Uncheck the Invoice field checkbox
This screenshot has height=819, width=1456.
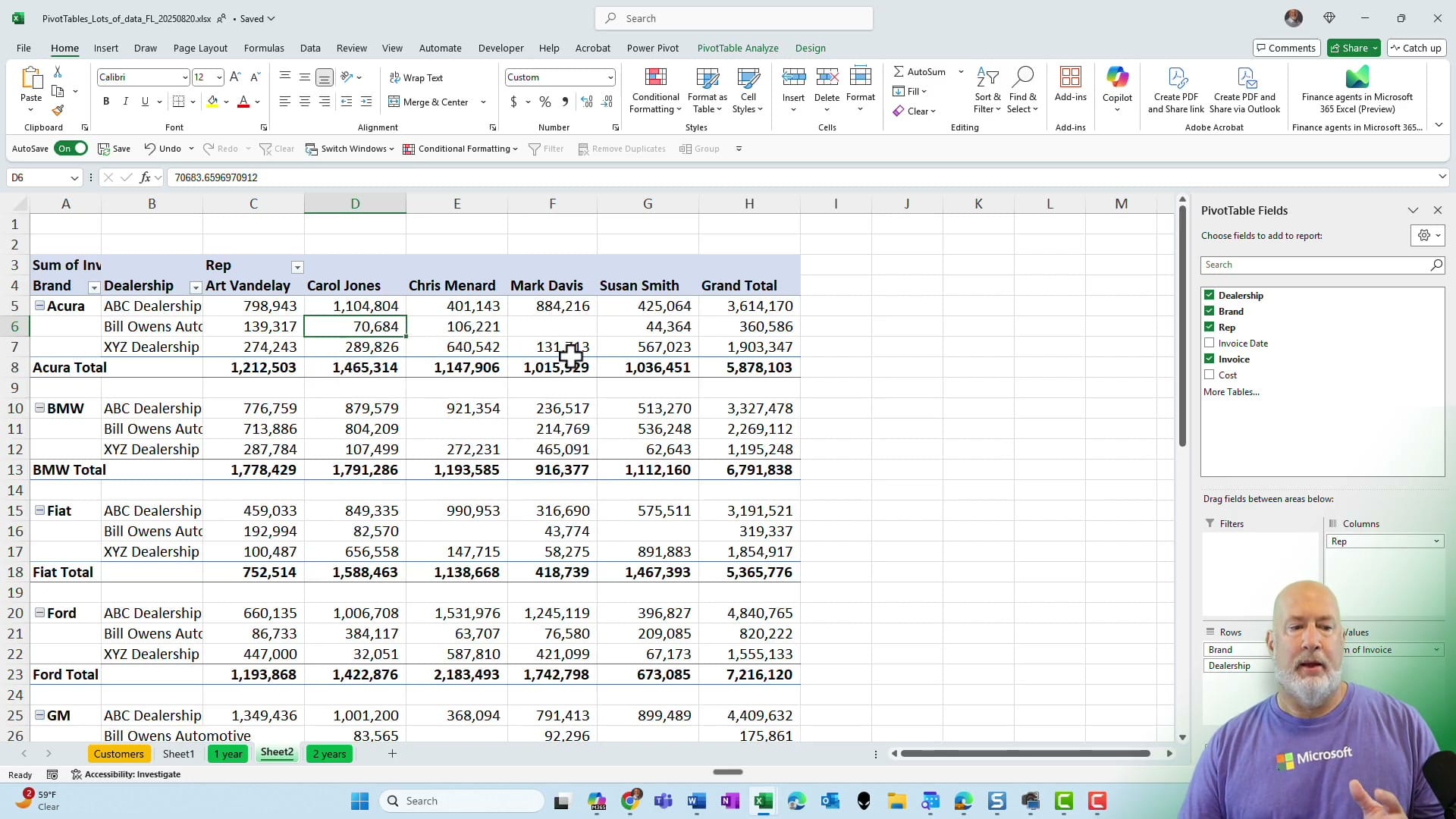point(1210,359)
